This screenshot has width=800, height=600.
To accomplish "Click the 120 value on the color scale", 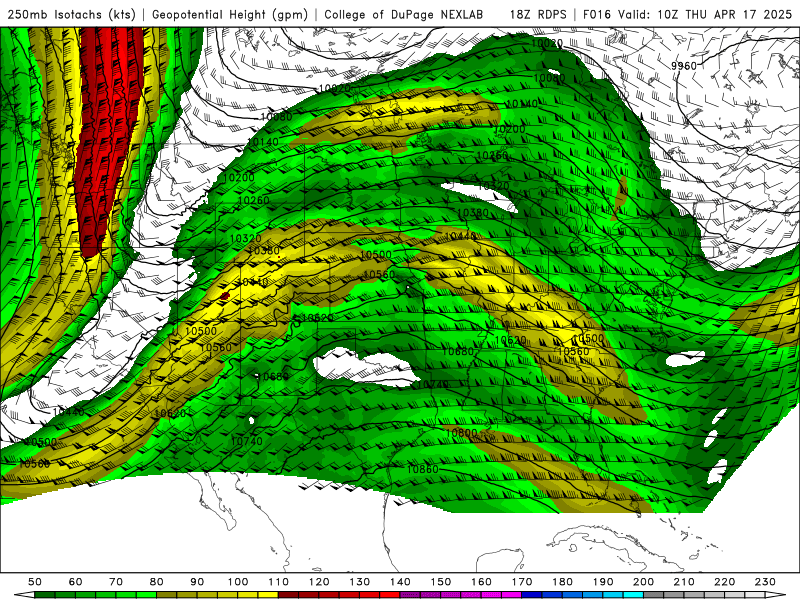I will pyautogui.click(x=319, y=582).
